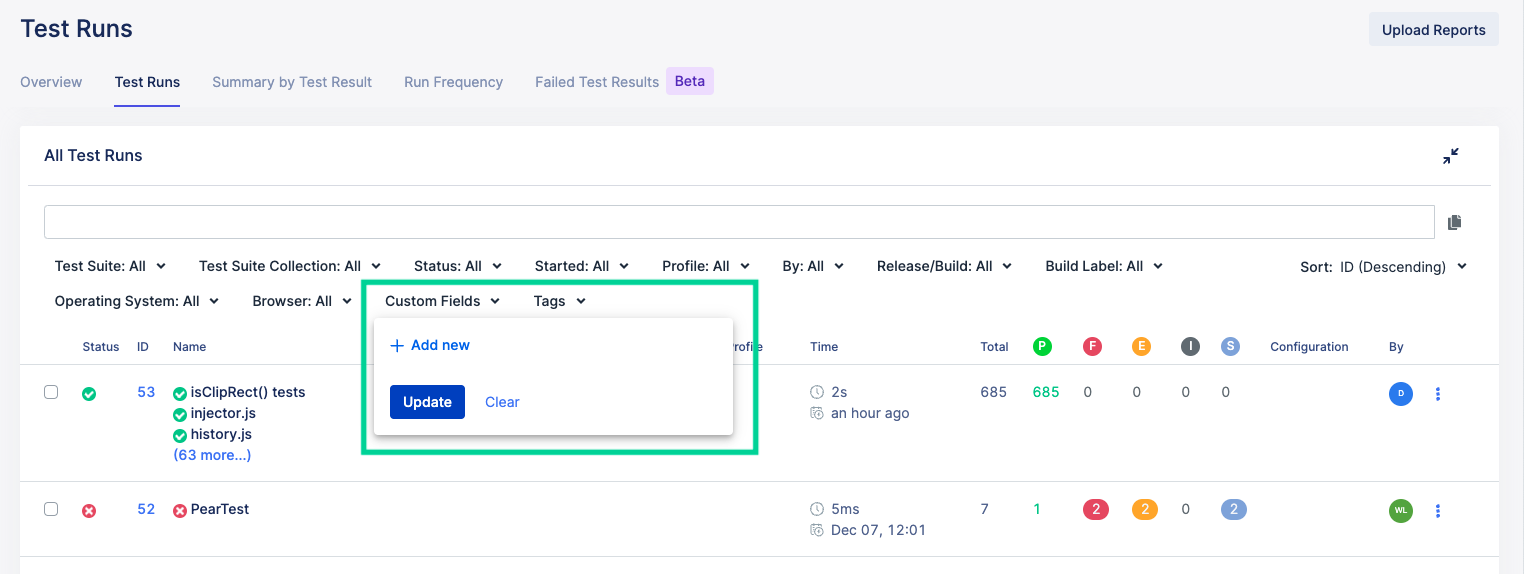Open the Run Frequency tab
The width and height of the screenshot is (1524, 574).
tap(453, 82)
